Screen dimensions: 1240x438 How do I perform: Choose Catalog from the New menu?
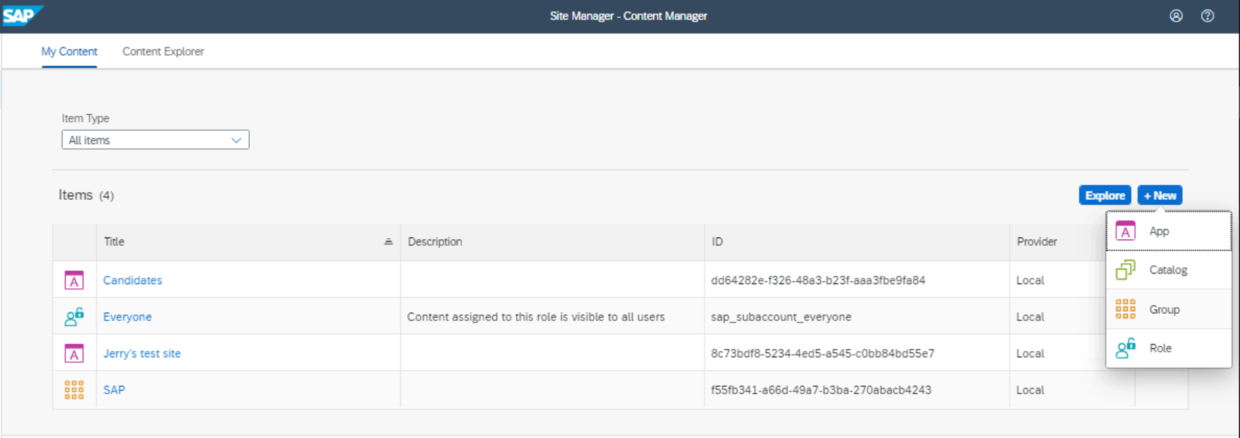tap(1169, 270)
